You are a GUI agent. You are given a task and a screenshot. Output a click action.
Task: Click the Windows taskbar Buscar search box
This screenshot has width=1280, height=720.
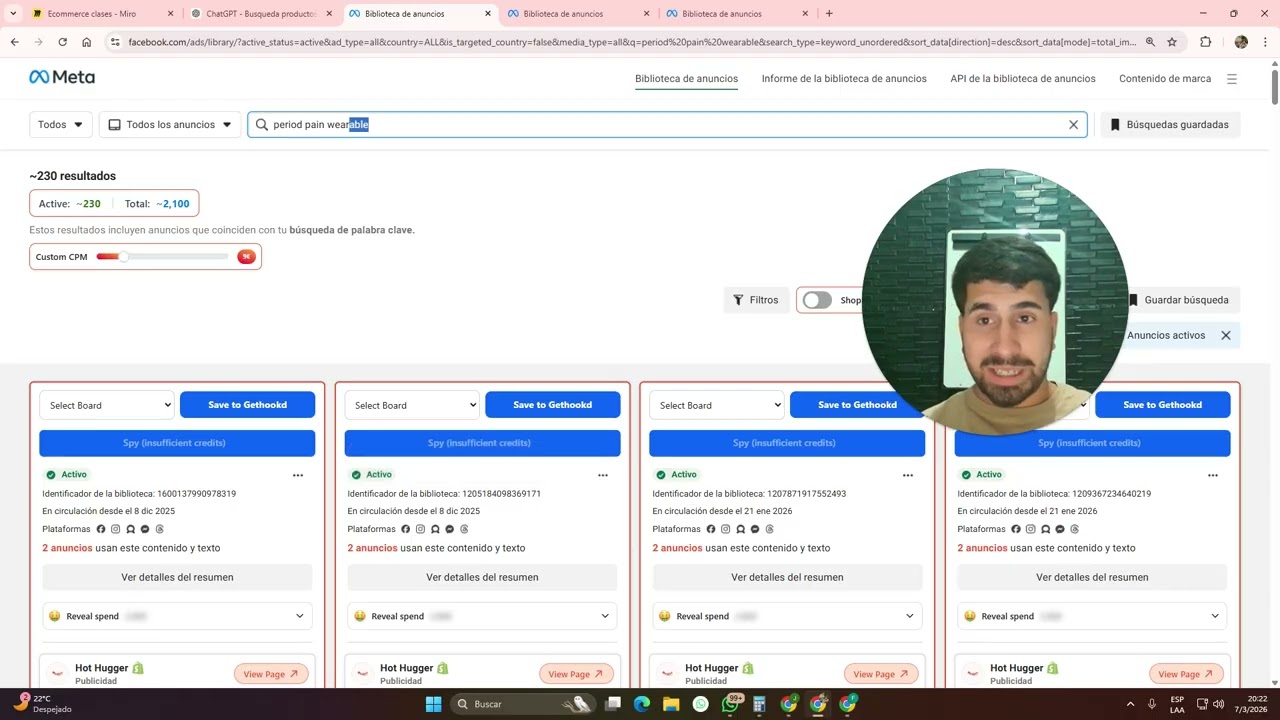coord(524,704)
